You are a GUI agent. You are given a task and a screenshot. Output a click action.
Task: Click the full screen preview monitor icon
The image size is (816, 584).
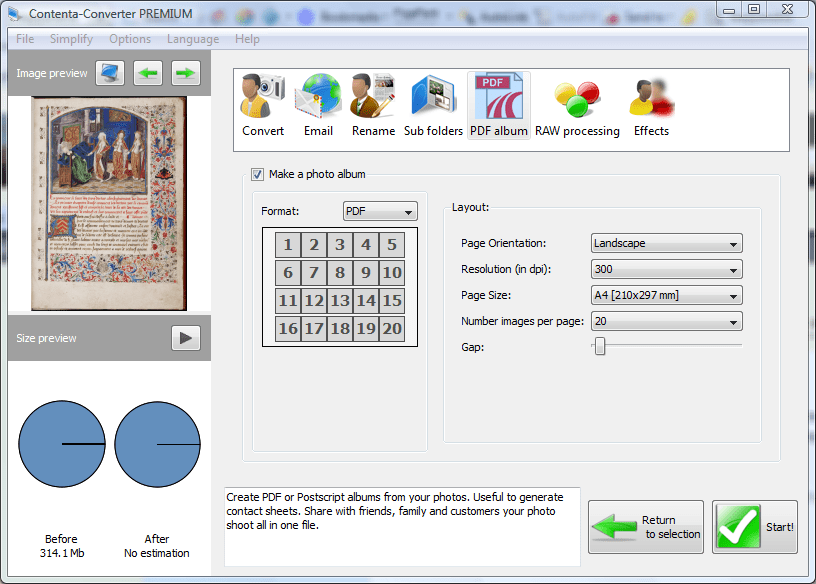point(110,73)
